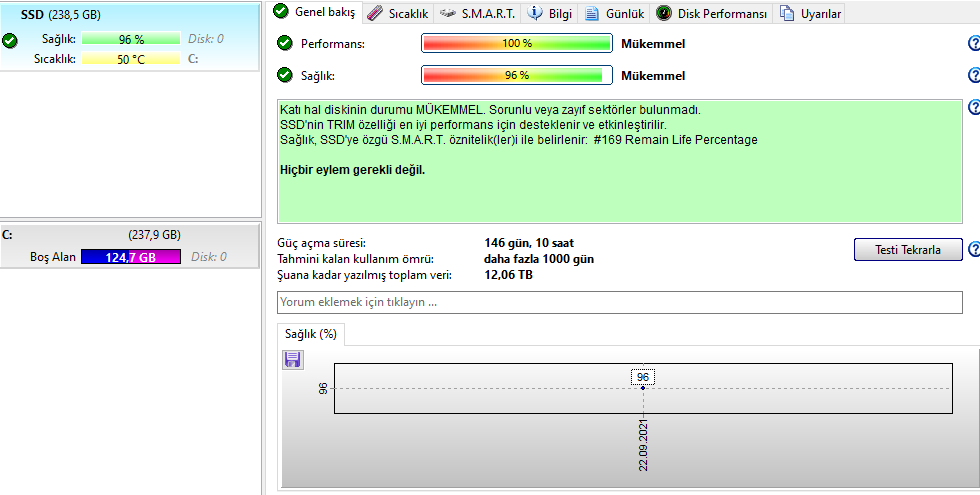Switch to the Disk Performansı tab

tap(711, 13)
